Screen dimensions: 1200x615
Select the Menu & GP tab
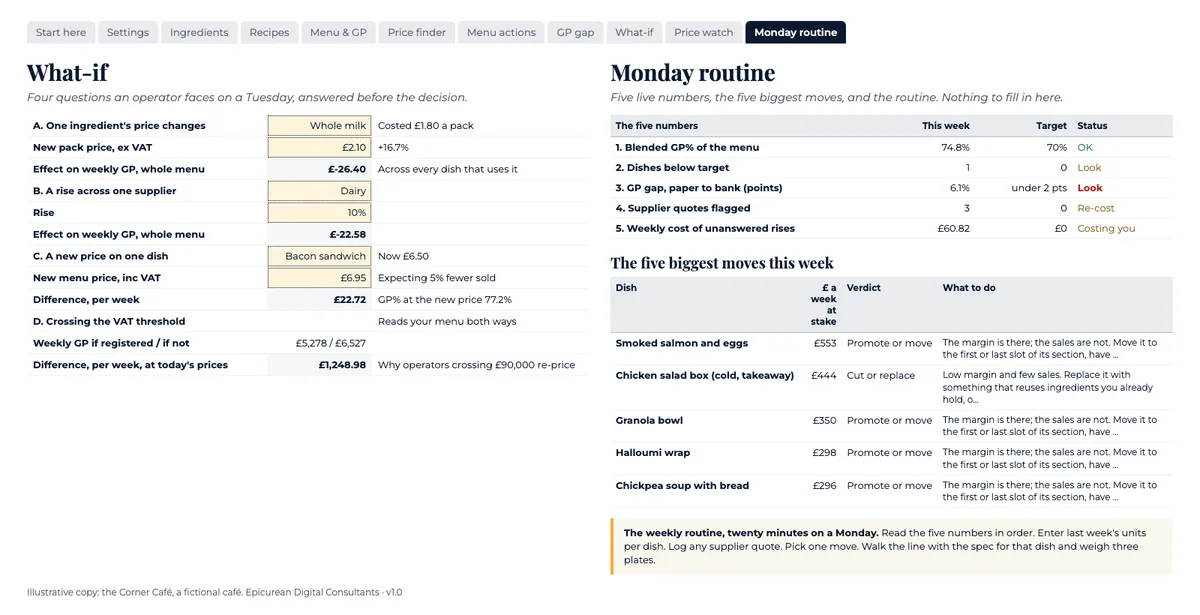tap(338, 32)
